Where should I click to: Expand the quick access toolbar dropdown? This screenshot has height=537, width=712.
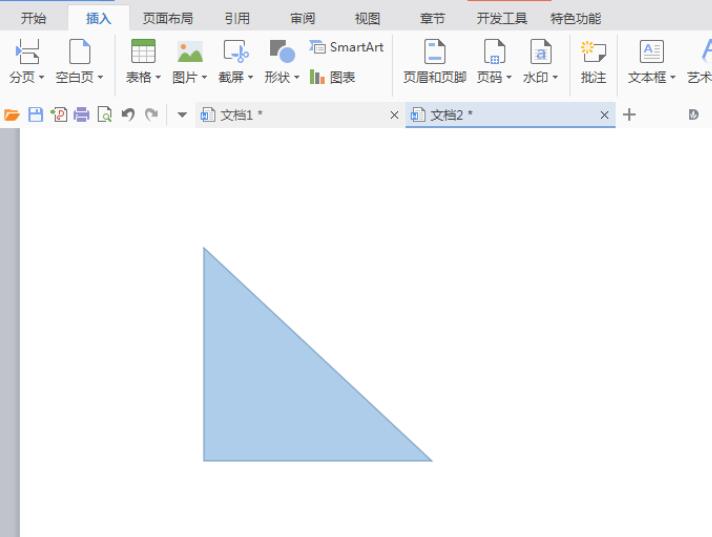pyautogui.click(x=182, y=115)
